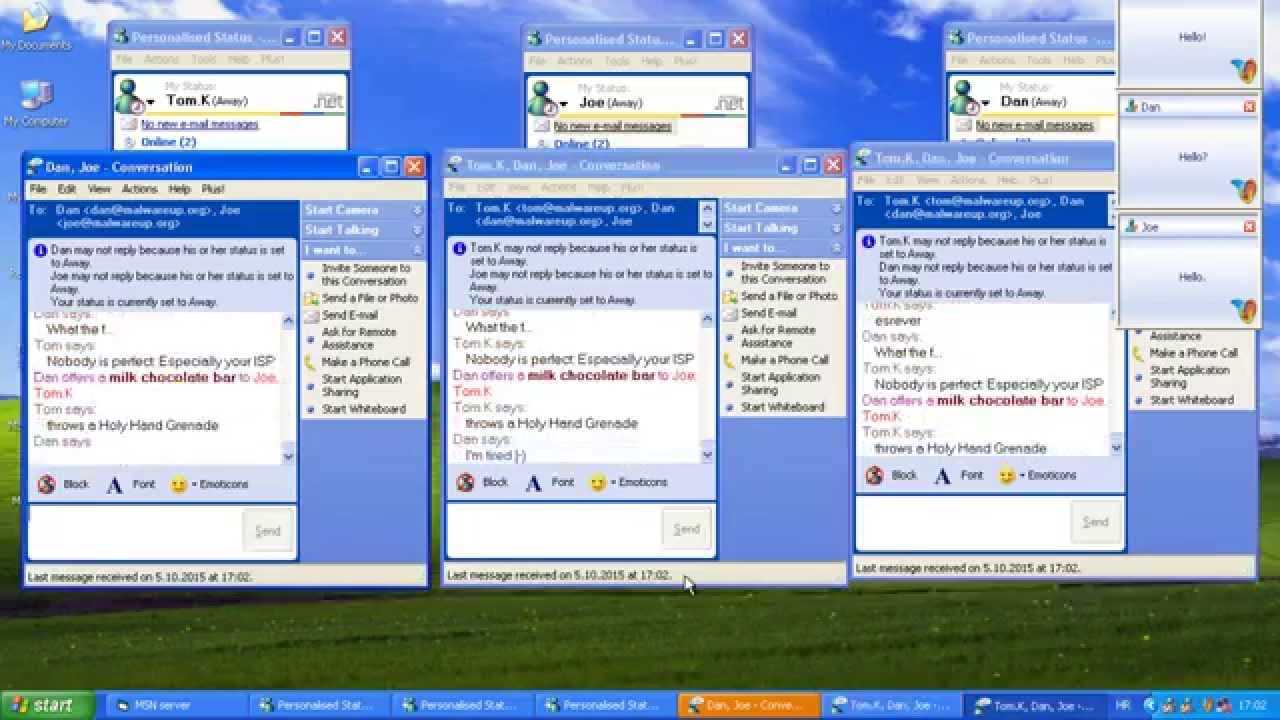
Task: Open Help menu in Dan, Joe conversation window
Action: (179, 189)
